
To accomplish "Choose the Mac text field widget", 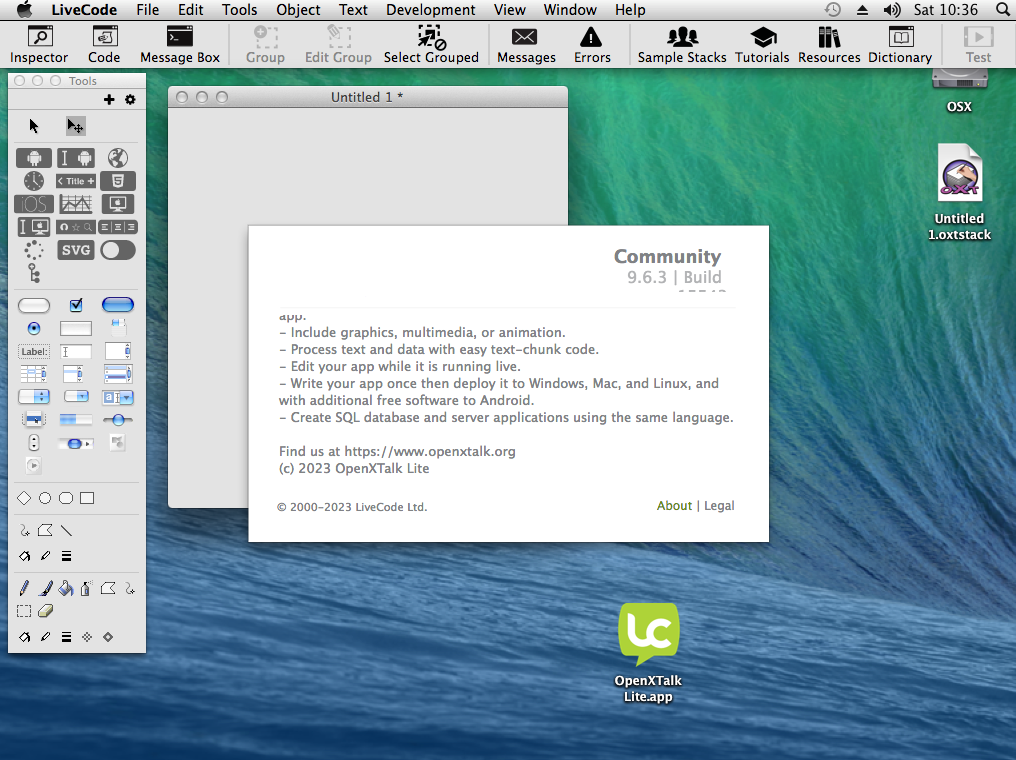I will [34, 227].
